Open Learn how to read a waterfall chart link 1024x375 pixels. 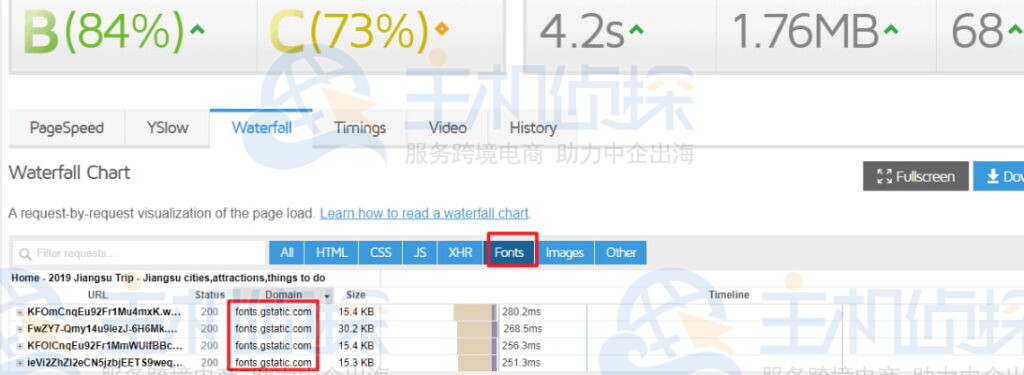[424, 214]
